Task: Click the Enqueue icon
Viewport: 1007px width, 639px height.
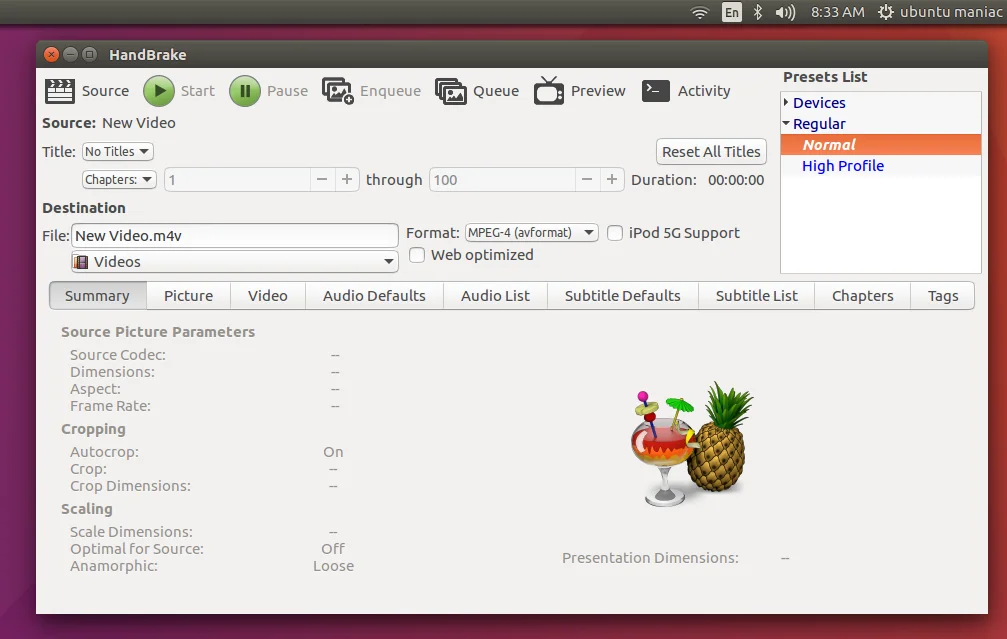Action: 338,91
